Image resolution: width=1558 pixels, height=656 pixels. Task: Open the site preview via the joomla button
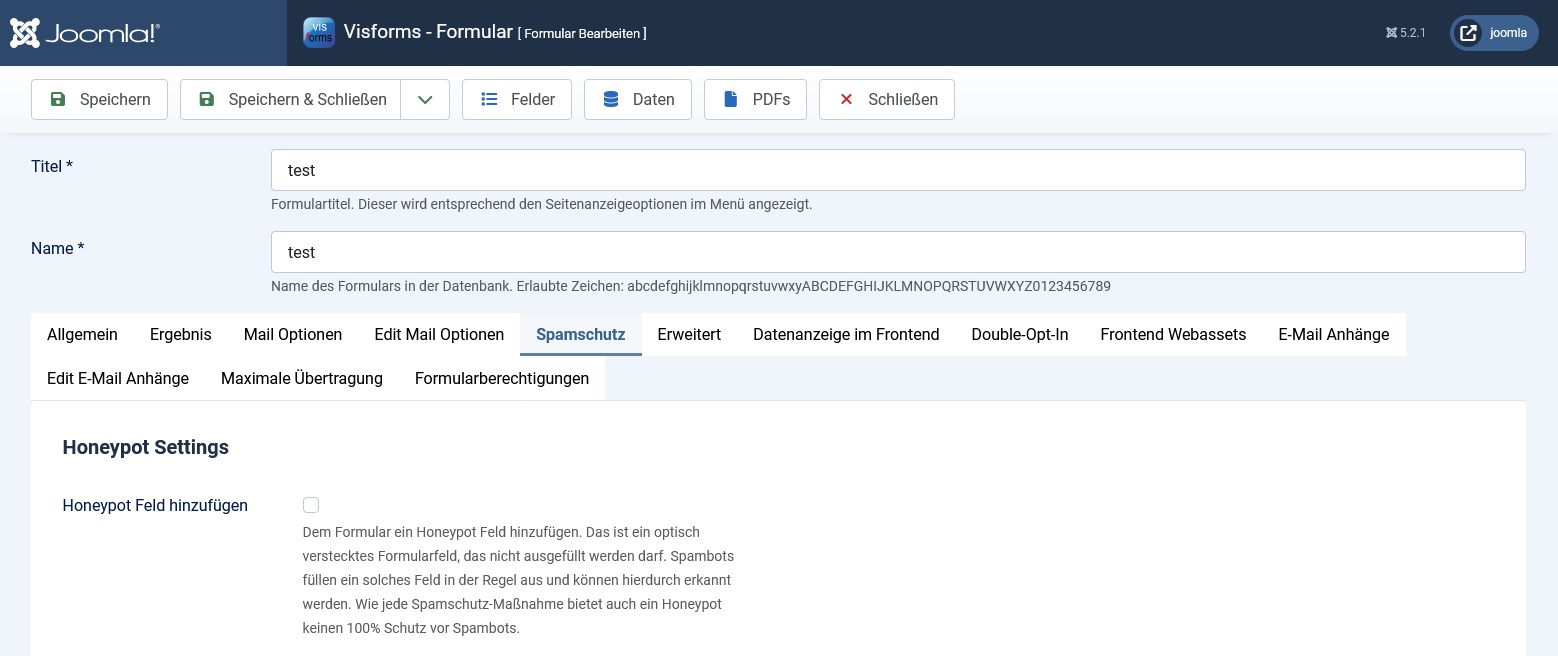click(x=1494, y=32)
